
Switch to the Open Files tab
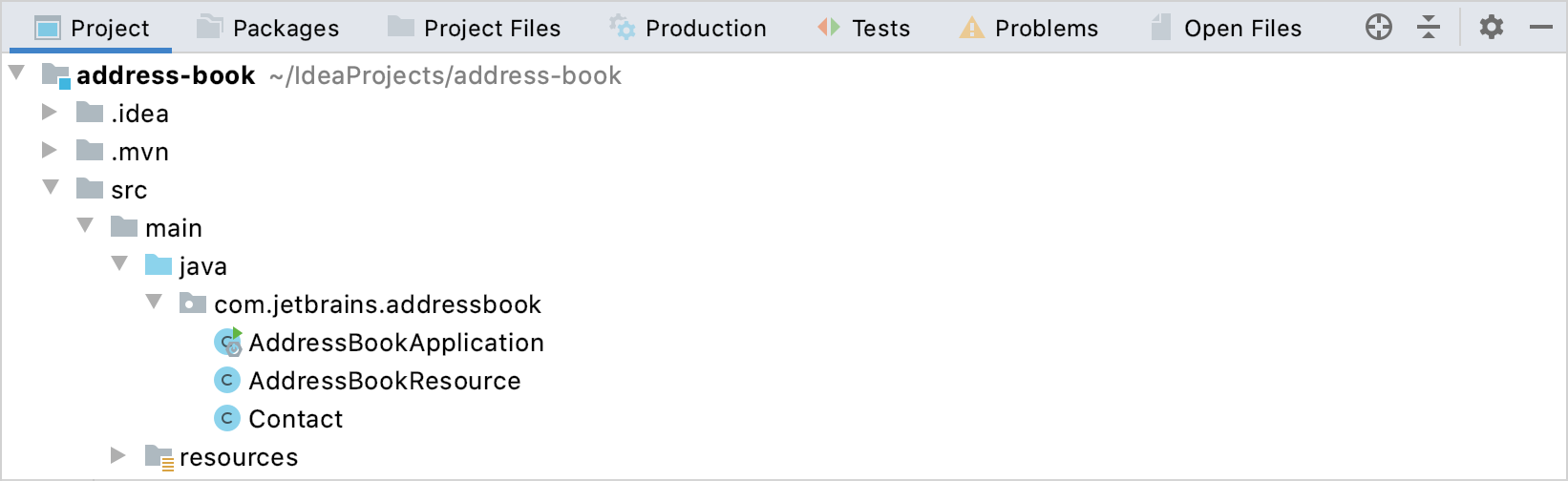coord(1226,29)
